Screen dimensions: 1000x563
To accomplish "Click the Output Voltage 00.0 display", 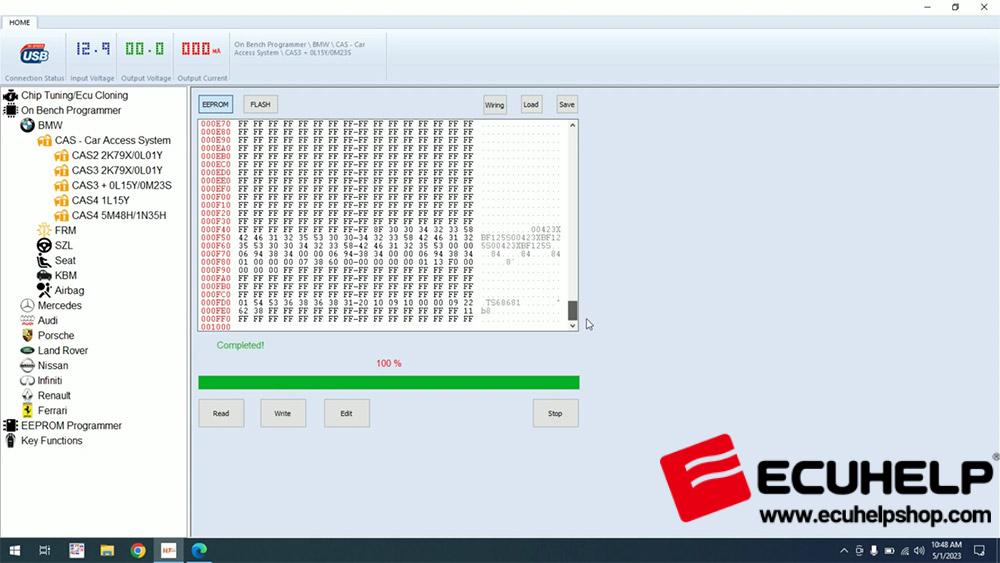I will (x=145, y=48).
